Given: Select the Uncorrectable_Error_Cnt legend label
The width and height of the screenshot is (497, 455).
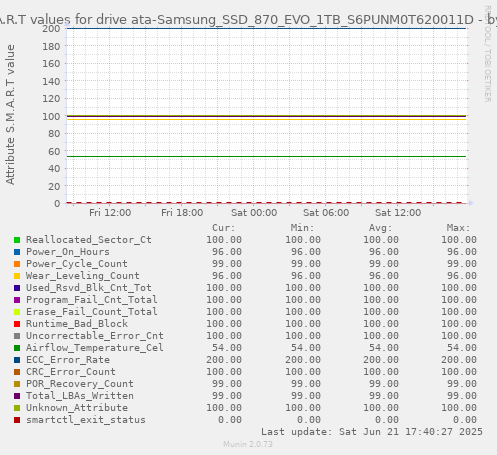Looking at the screenshot, I should click(95, 336).
